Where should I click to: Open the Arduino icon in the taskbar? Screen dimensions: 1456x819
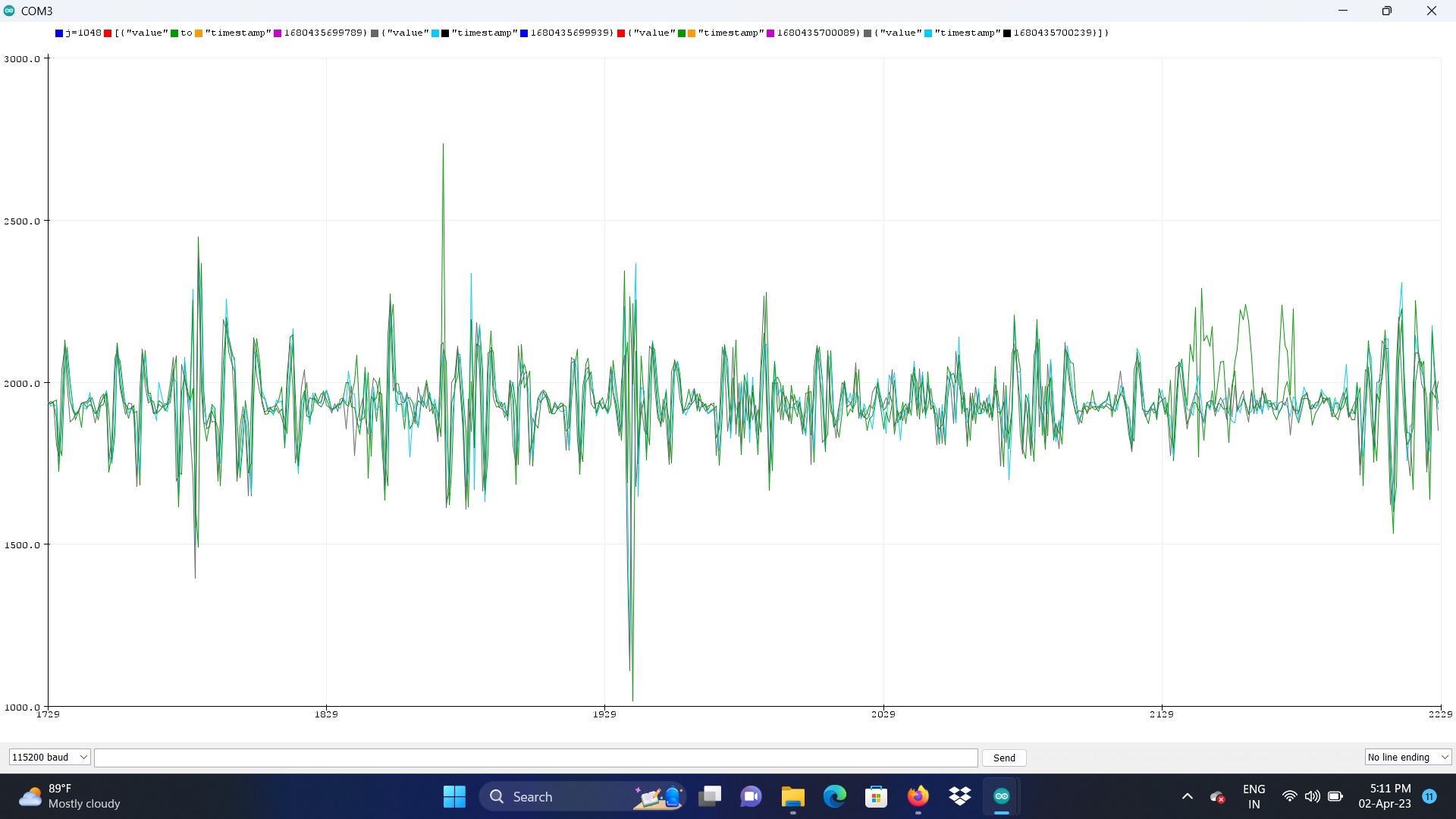(1001, 796)
